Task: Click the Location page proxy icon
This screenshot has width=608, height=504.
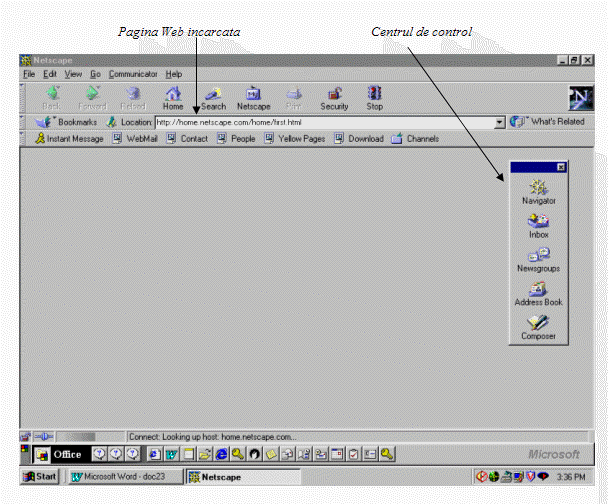Action: (x=112, y=122)
